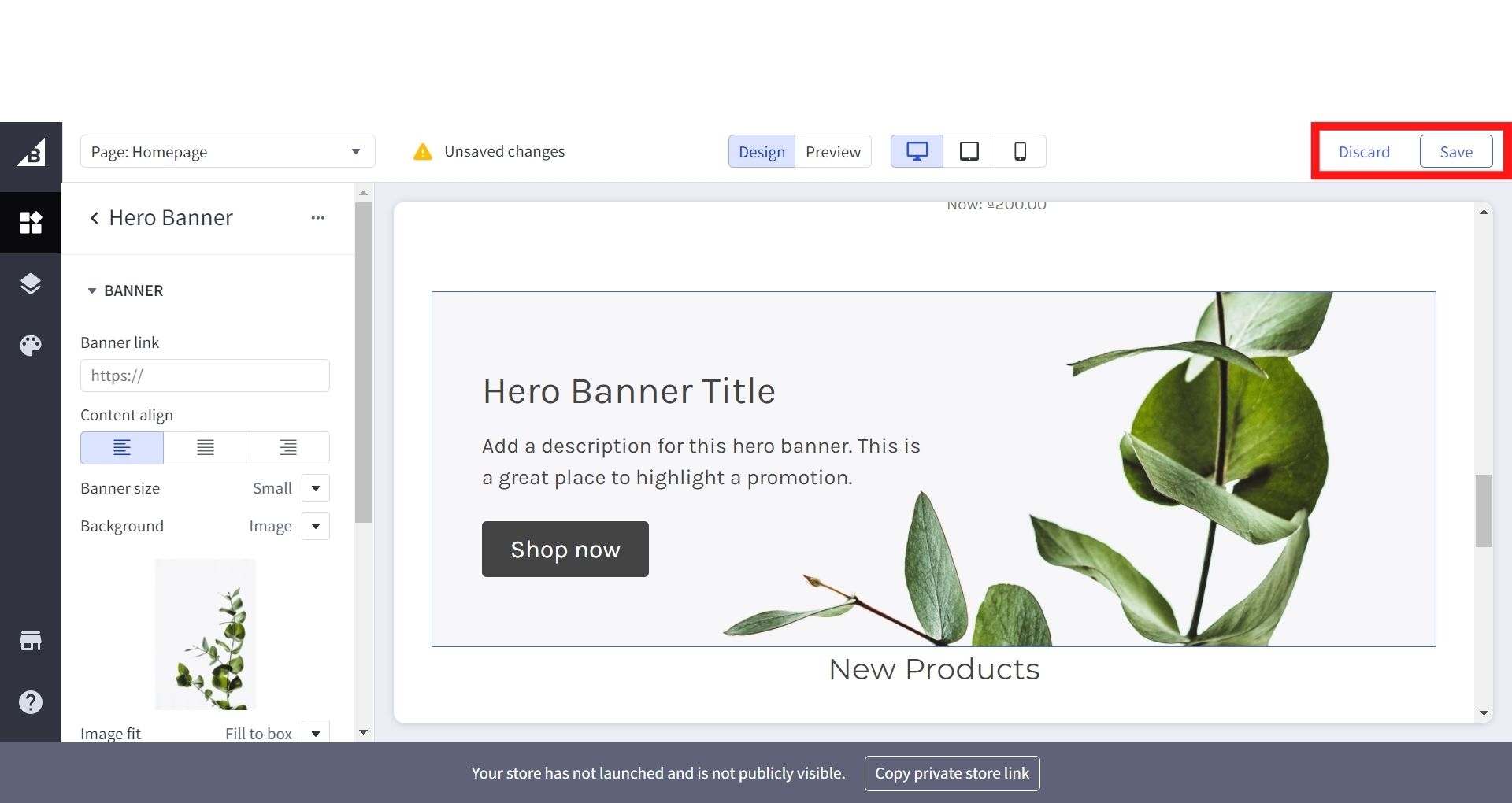The width and height of the screenshot is (1512, 803).
Task: Open Hero Banner more options menu
Action: [317, 218]
